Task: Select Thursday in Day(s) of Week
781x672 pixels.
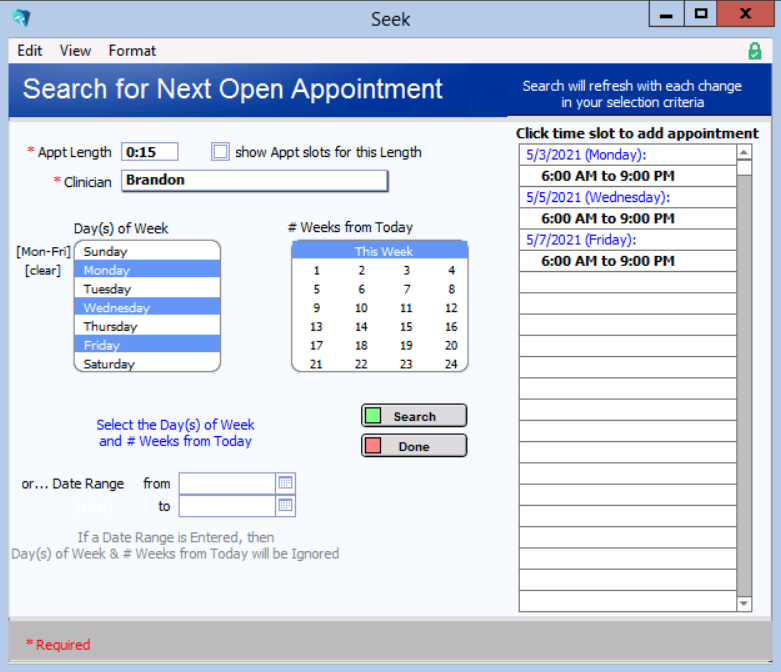Action: point(147,326)
